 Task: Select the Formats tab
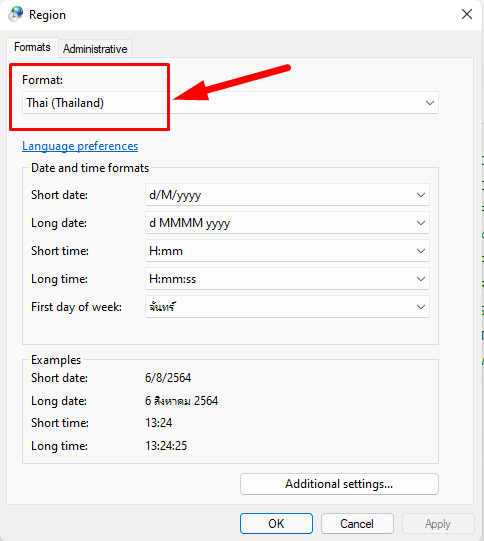click(32, 47)
